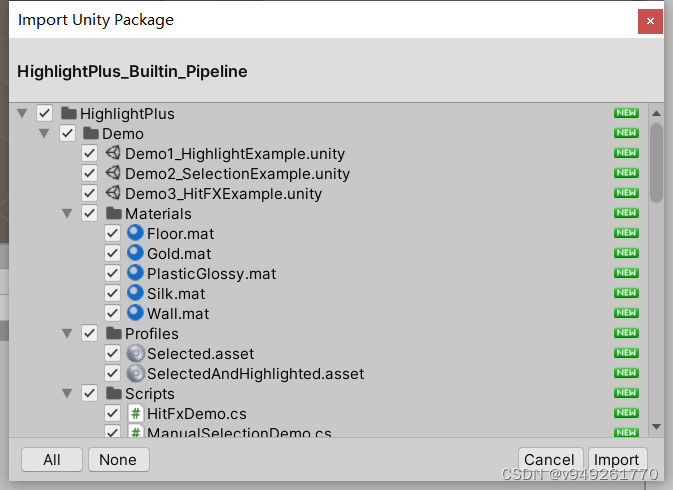Viewport: 673px width, 490px height.
Task: Close the Import Unity Package dialog
Action: (x=650, y=21)
